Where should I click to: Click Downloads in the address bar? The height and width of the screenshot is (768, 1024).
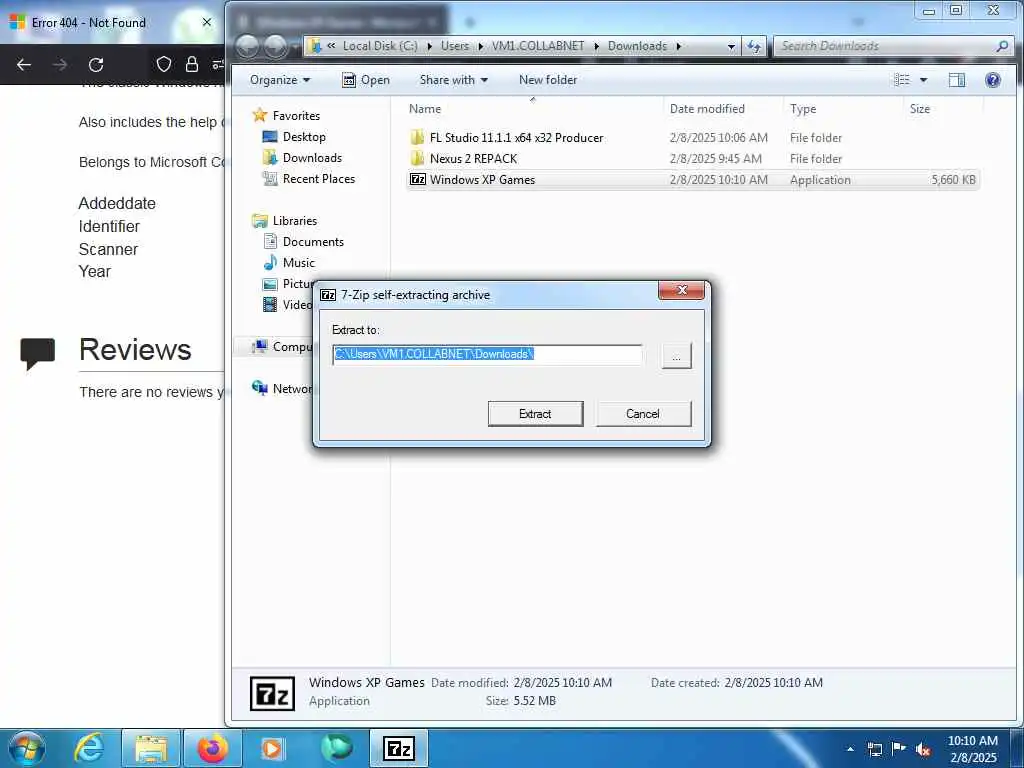point(637,46)
